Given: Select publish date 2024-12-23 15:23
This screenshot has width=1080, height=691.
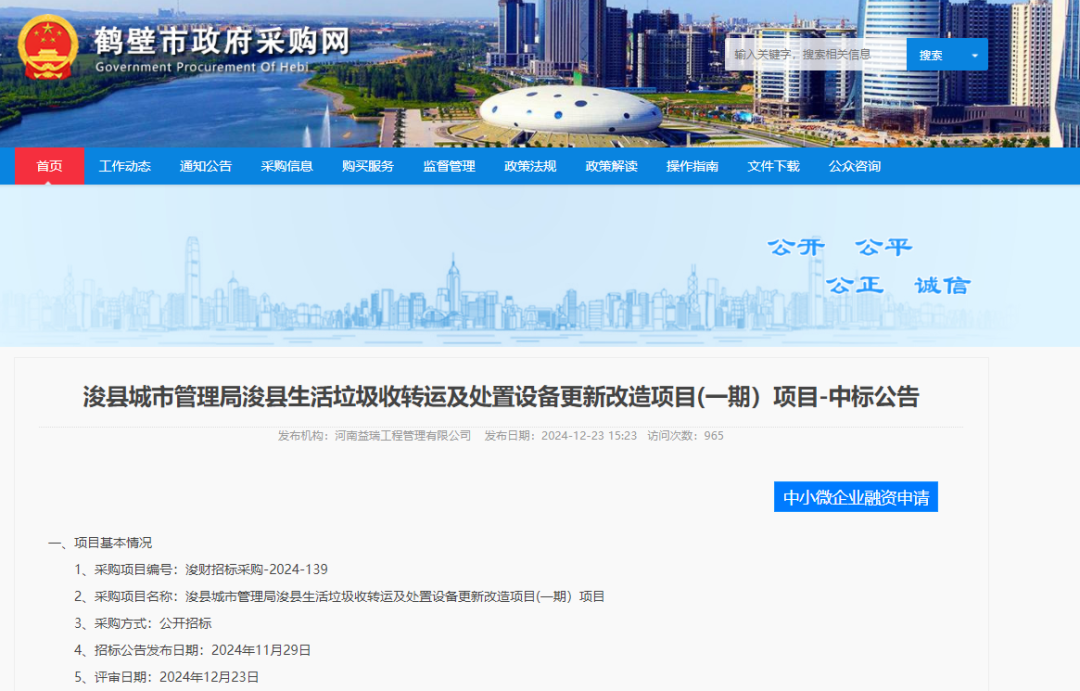Looking at the screenshot, I should [x=589, y=435].
